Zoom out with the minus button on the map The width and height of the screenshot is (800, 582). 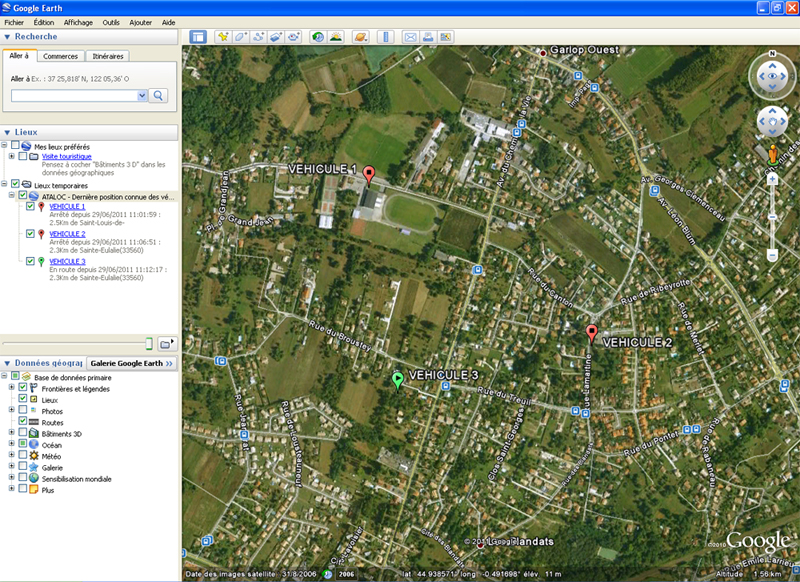tap(772, 255)
